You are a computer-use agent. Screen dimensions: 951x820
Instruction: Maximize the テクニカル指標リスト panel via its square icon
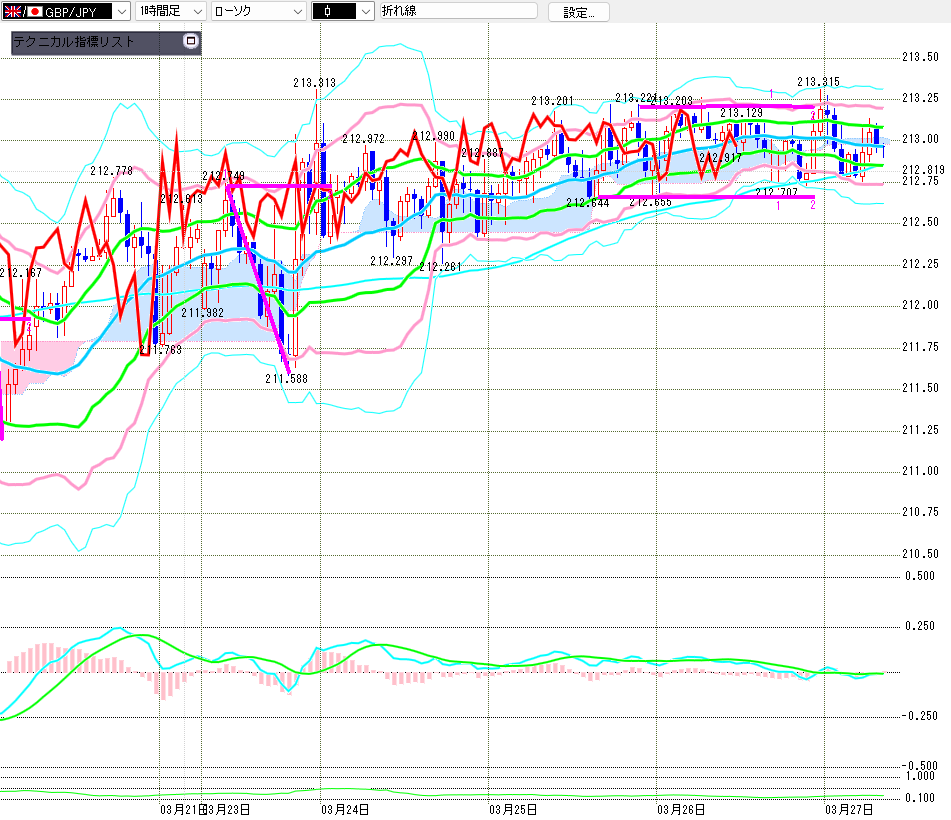click(x=192, y=42)
